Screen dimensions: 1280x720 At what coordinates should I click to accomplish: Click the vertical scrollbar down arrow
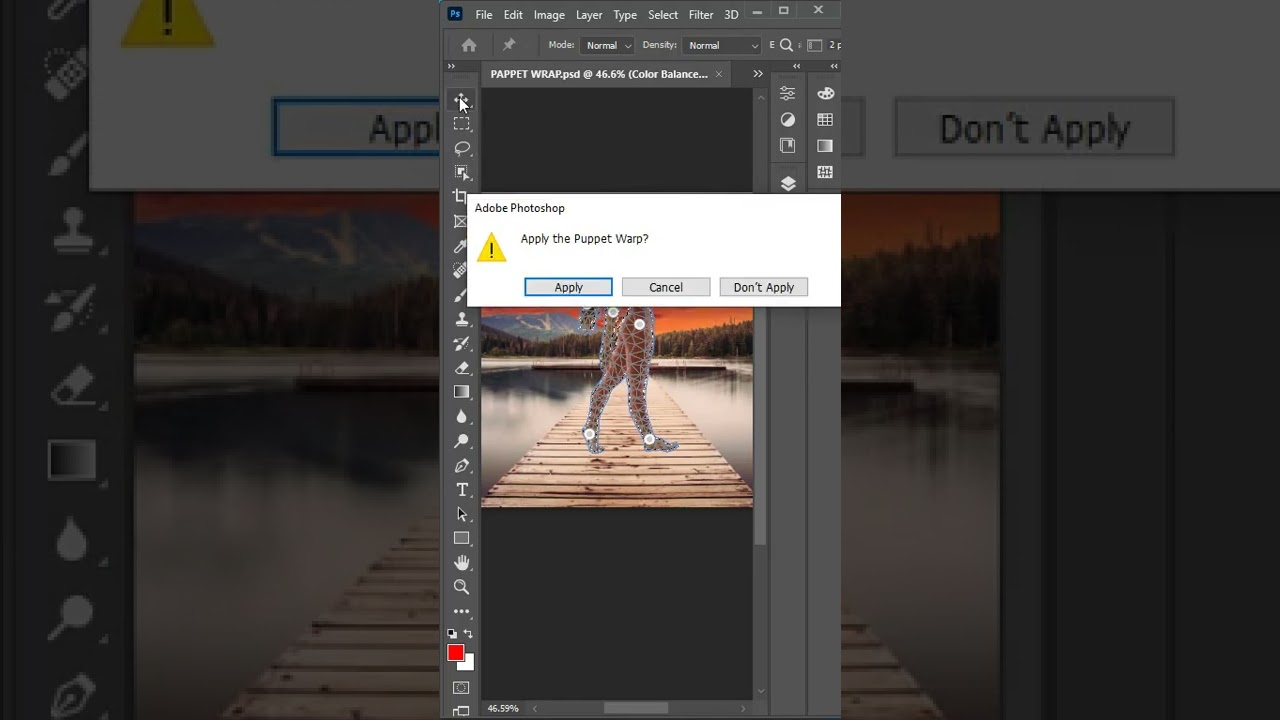tap(761, 691)
